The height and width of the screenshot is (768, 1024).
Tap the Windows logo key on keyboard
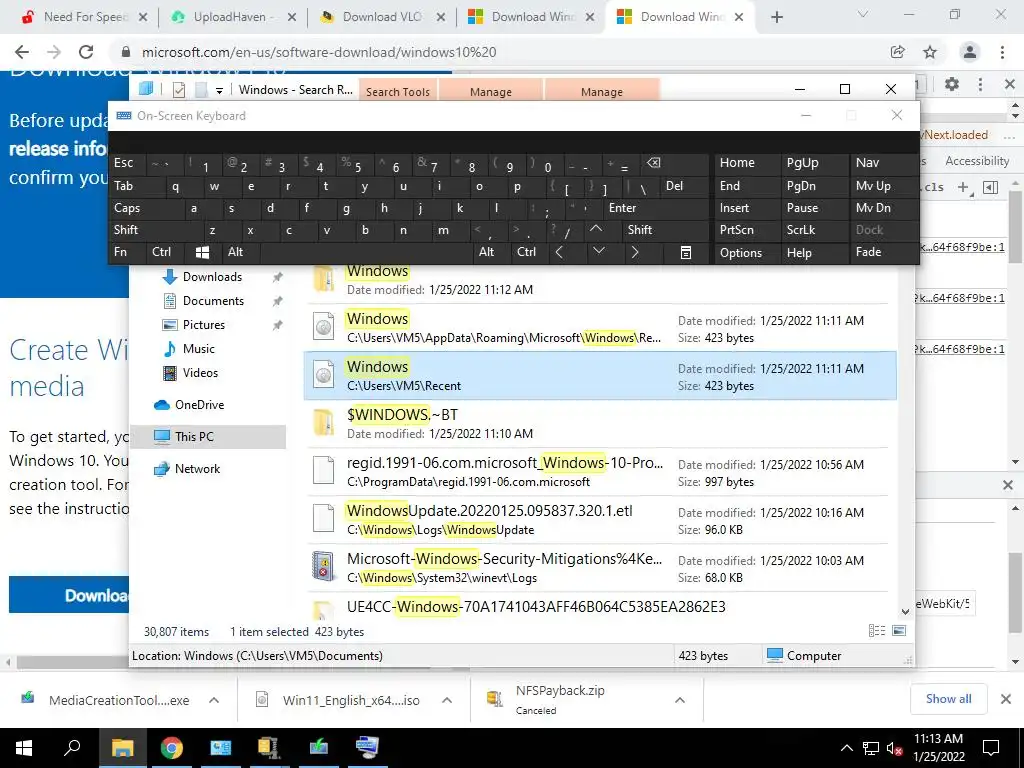(x=202, y=252)
